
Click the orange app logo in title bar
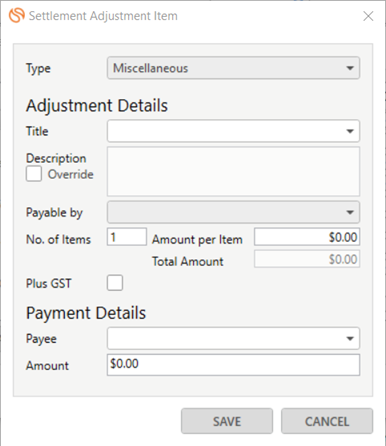coord(17,16)
